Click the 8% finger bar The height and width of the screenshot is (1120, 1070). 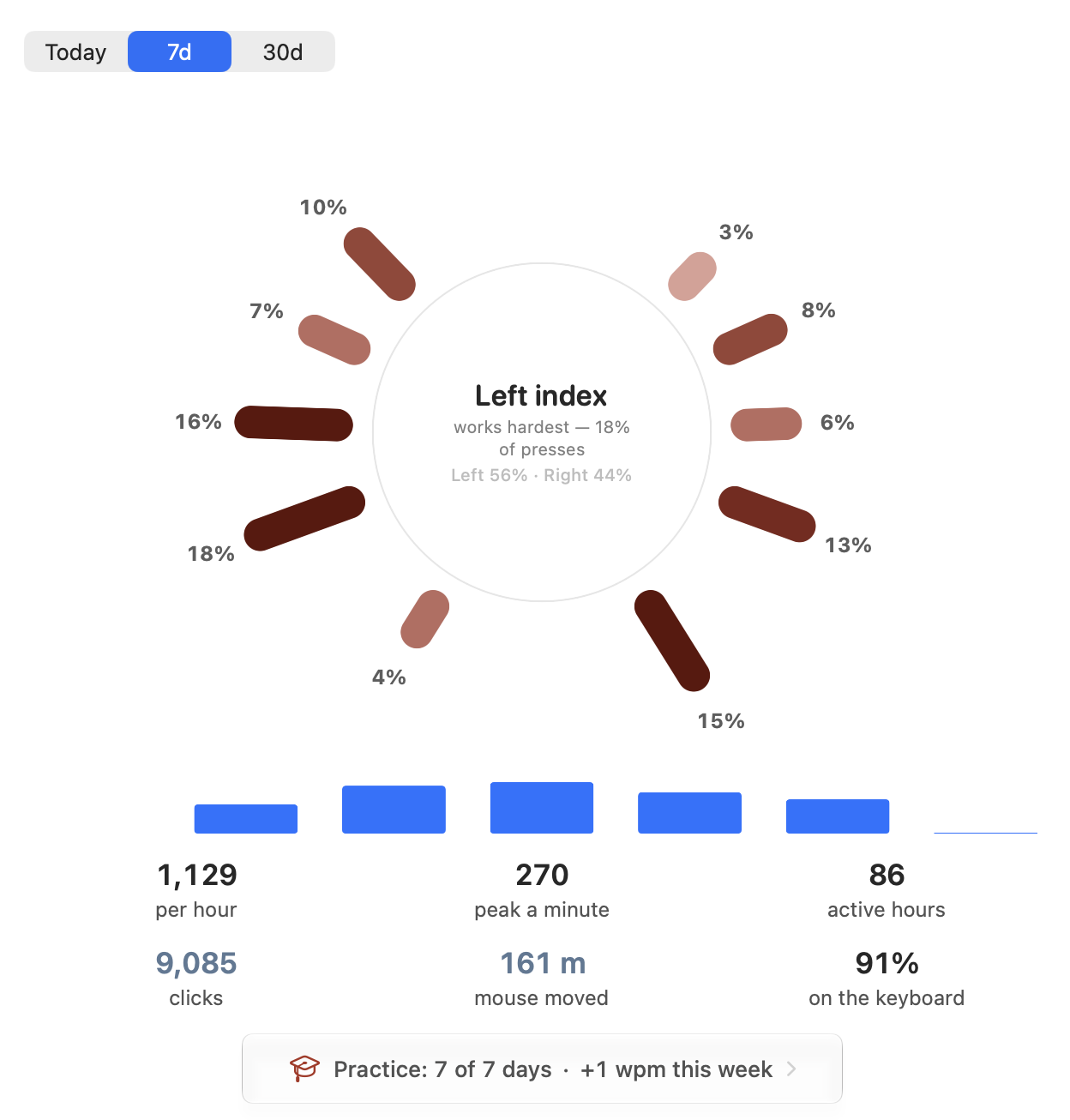750,340
